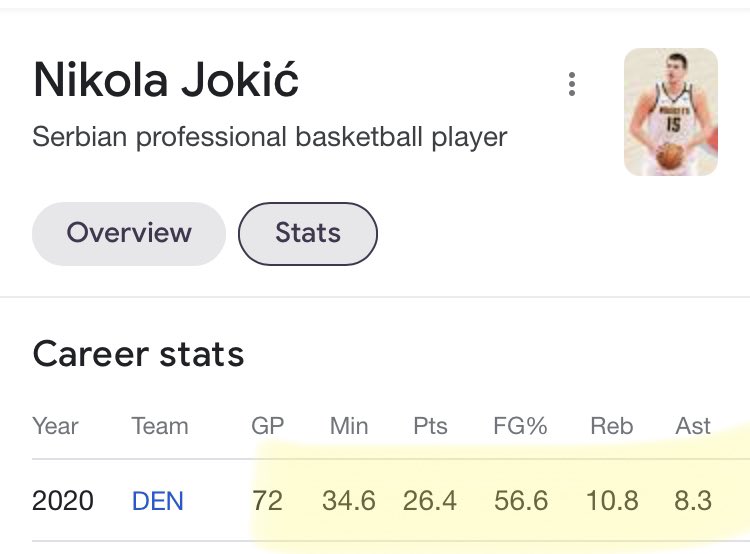Screen dimensions: 750x554
Task: Click the Career stats heading
Action: click(x=138, y=354)
